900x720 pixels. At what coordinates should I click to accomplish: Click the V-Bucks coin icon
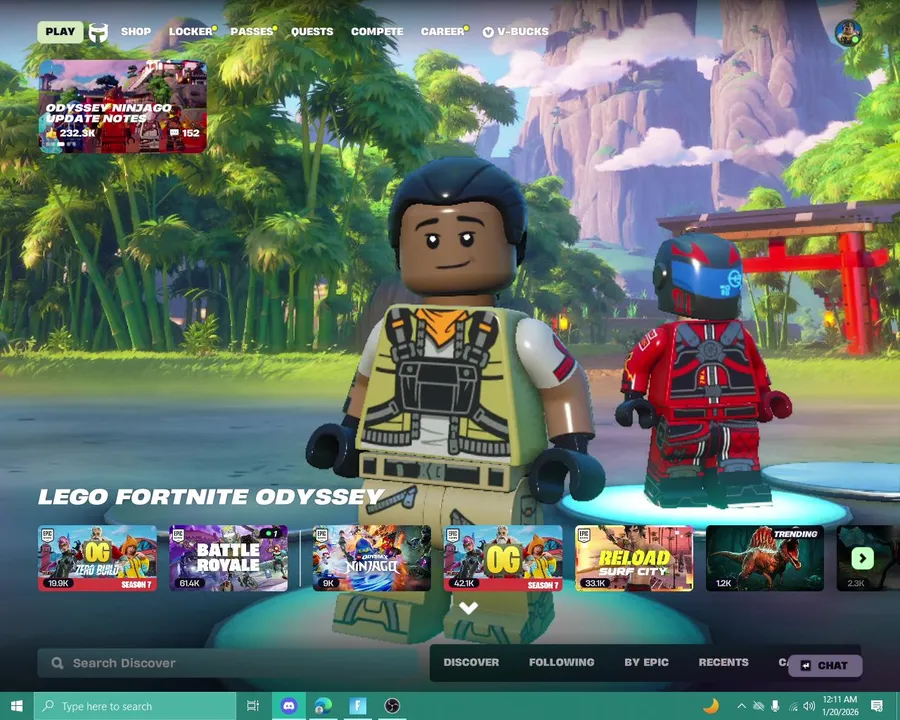click(488, 32)
